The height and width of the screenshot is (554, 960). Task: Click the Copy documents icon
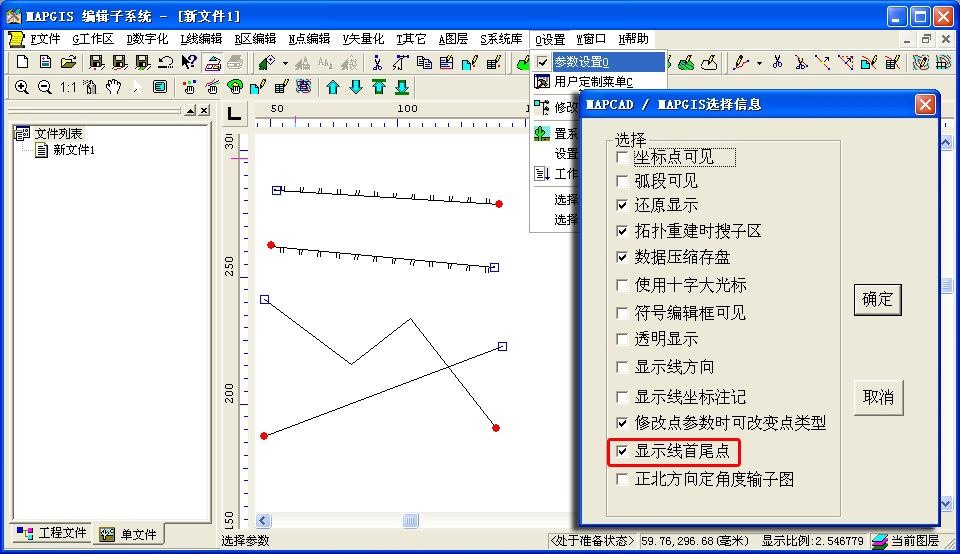point(424,62)
